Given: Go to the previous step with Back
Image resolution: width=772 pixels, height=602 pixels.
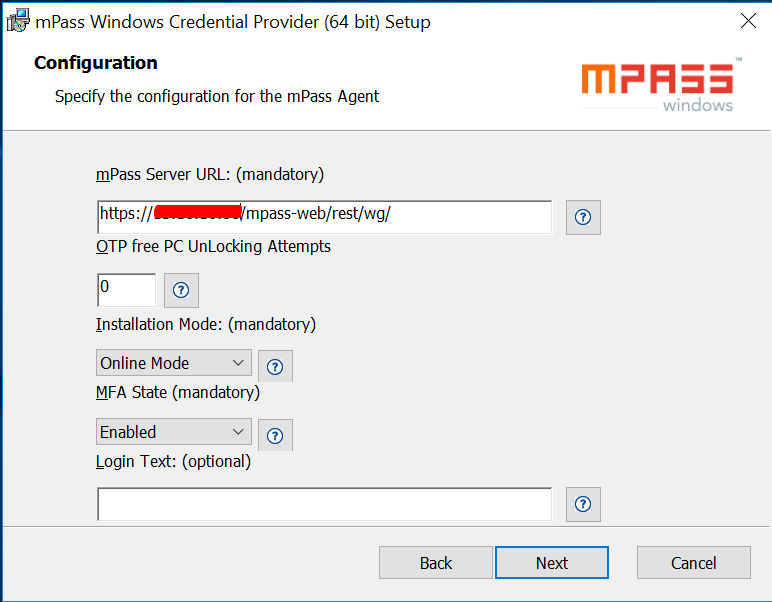Looking at the screenshot, I should tap(436, 563).
